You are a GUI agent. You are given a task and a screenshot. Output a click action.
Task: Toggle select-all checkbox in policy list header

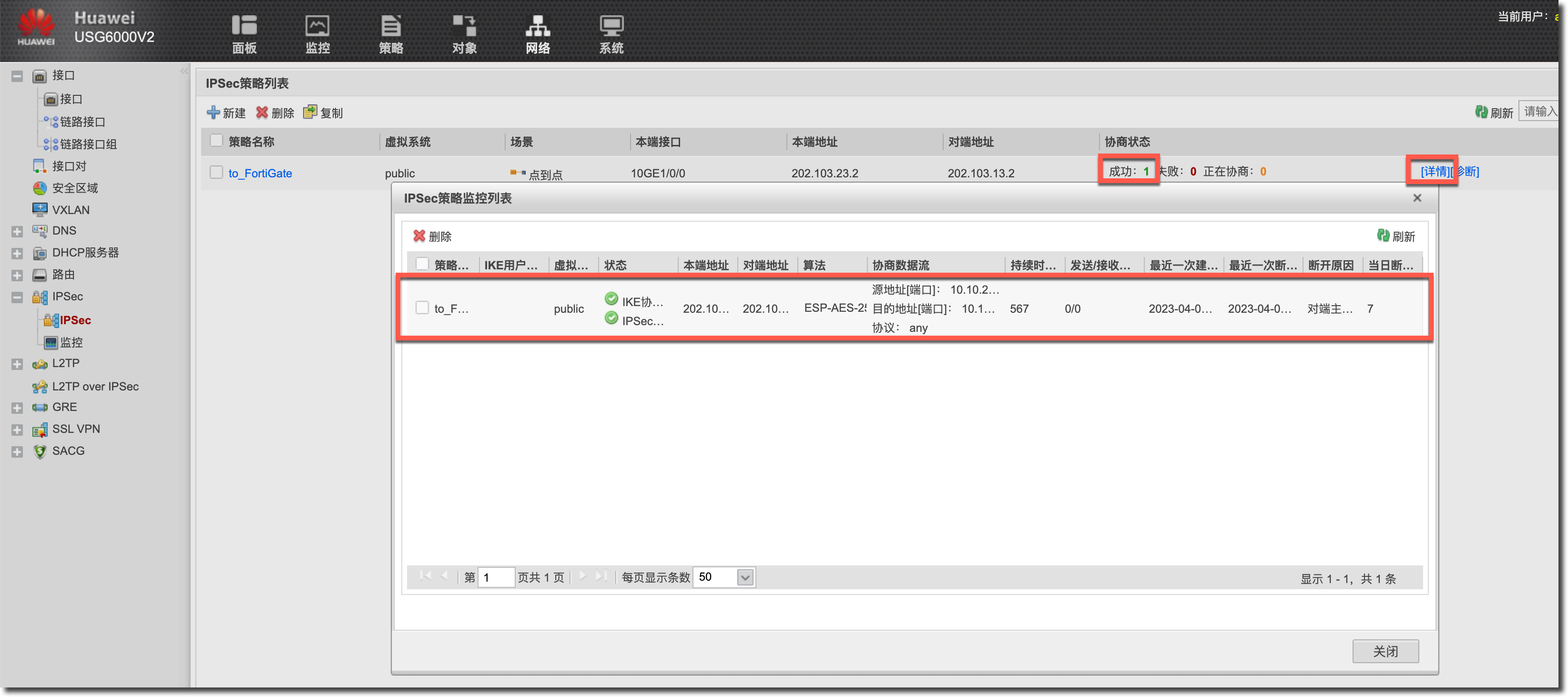(216, 141)
